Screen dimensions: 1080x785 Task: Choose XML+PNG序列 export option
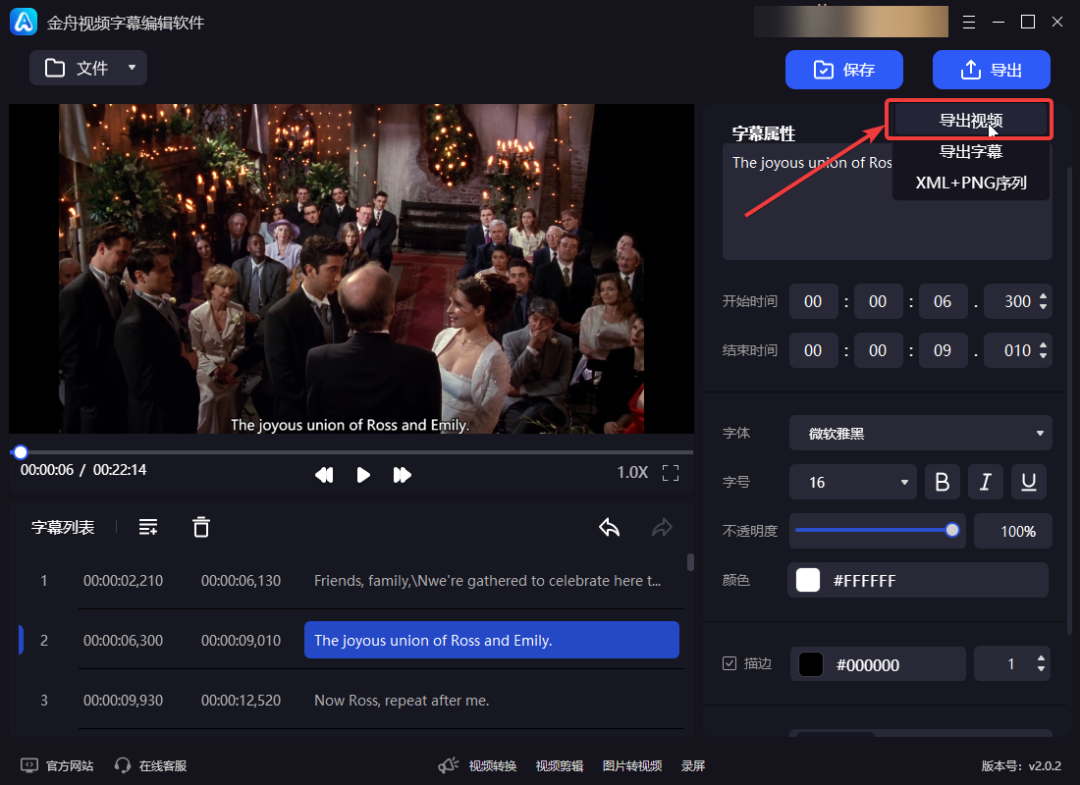970,182
